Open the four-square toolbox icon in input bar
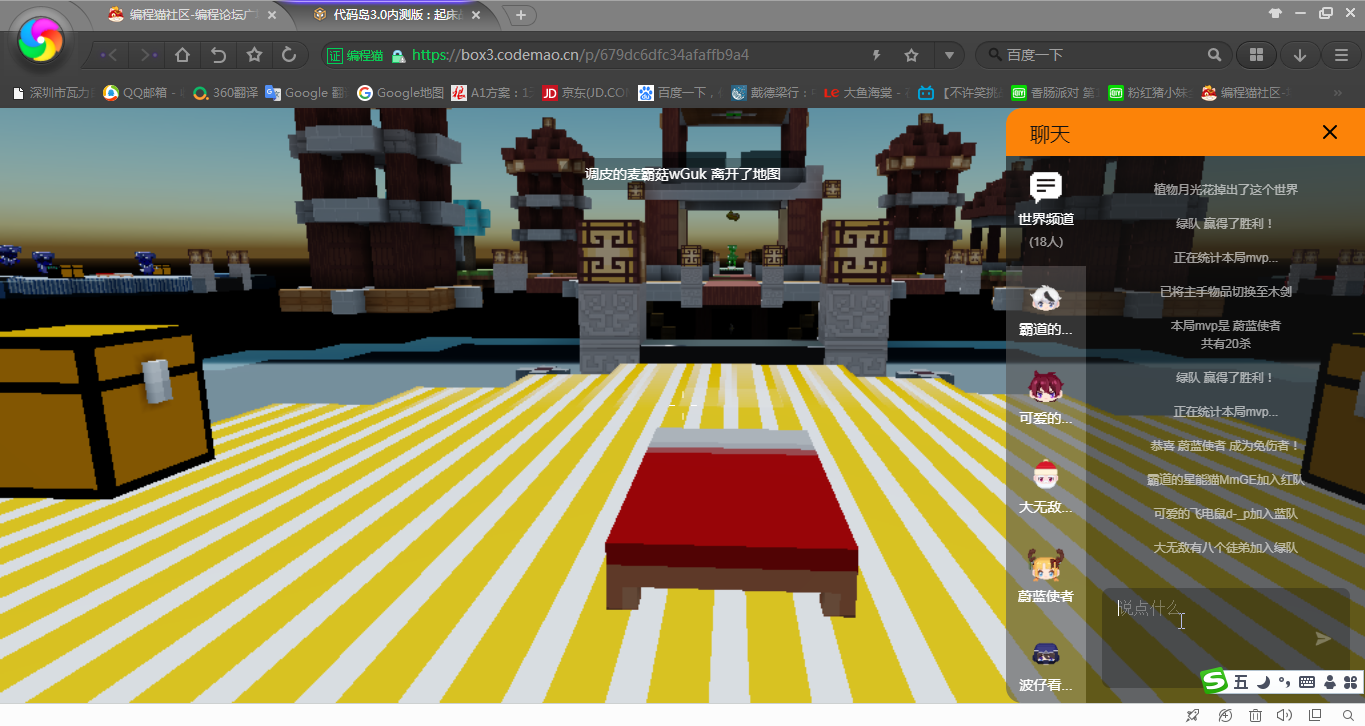 (1350, 682)
